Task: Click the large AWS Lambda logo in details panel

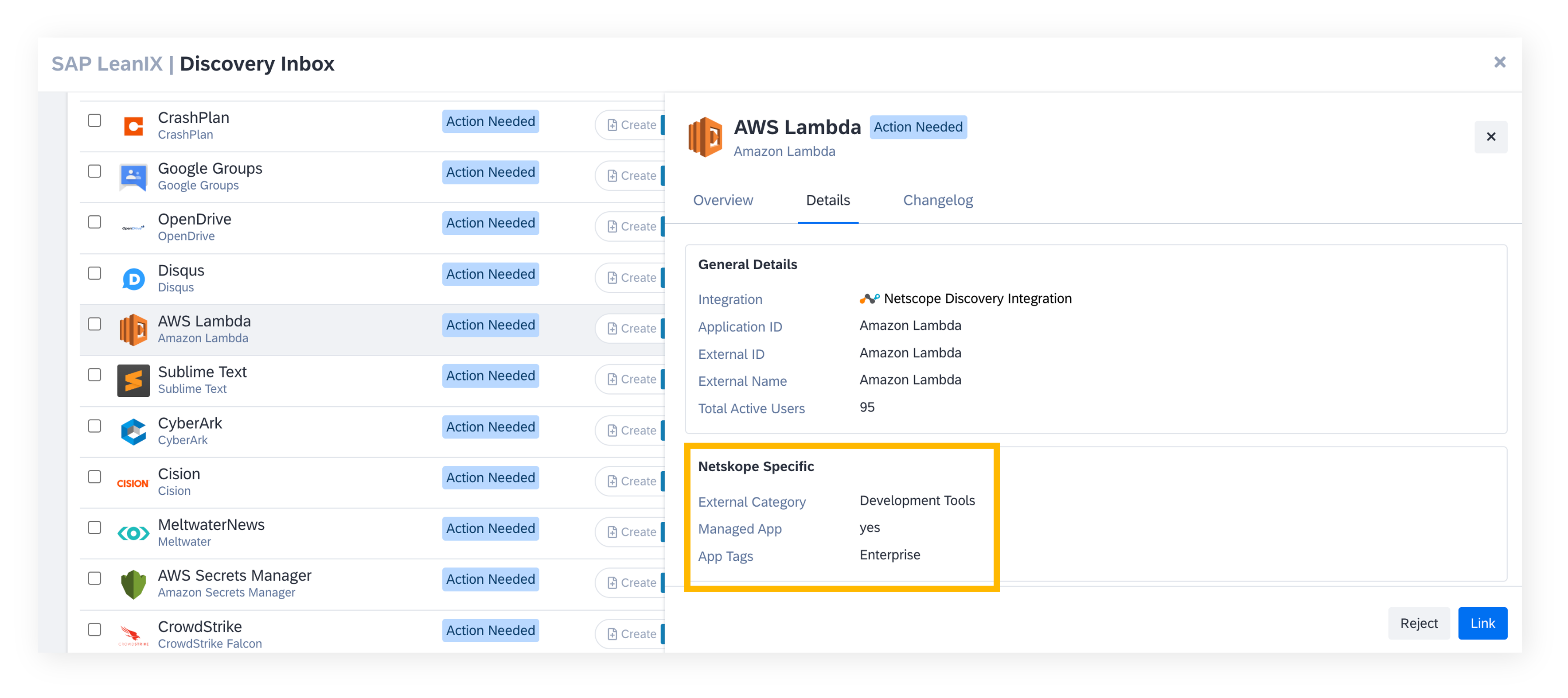Action: (x=706, y=137)
